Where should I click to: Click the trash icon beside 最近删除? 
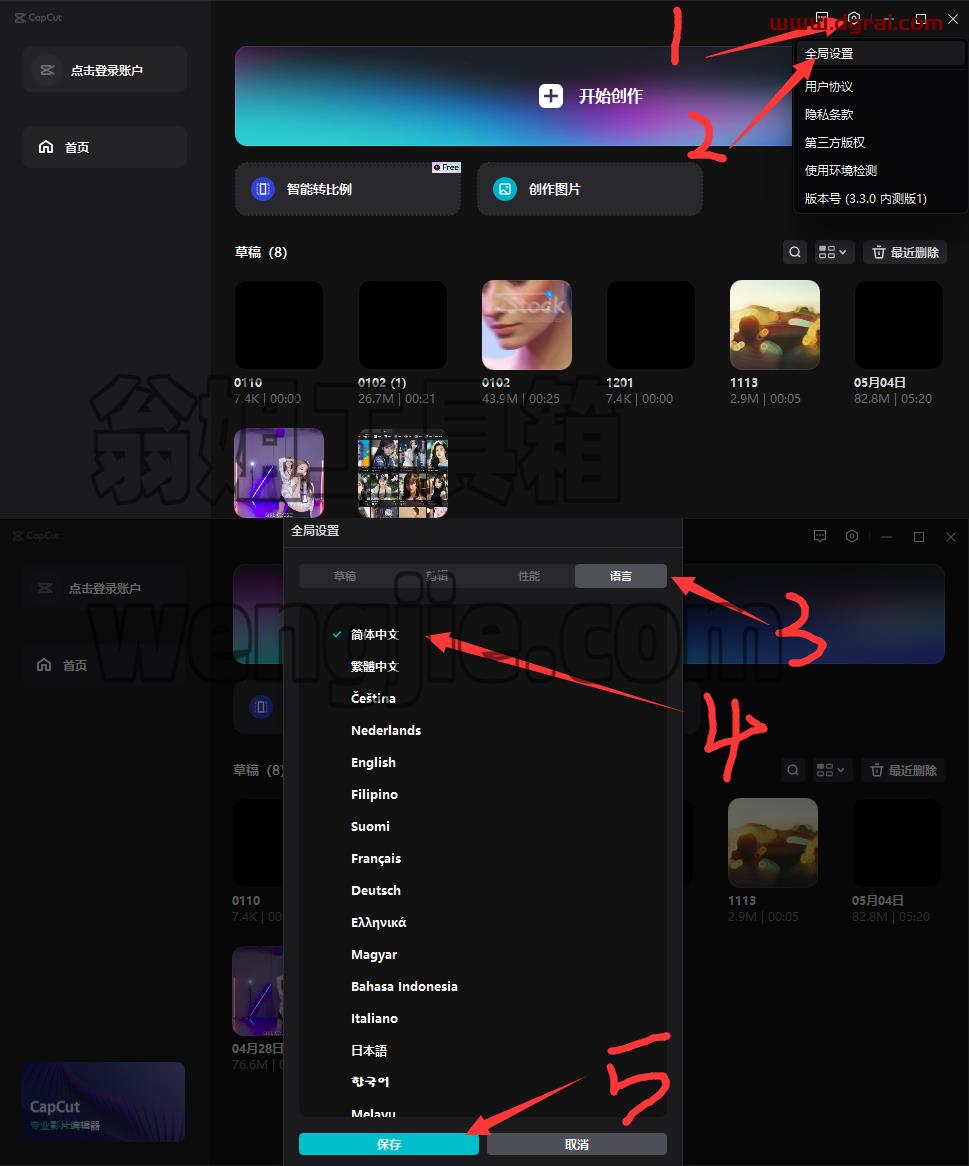point(878,252)
